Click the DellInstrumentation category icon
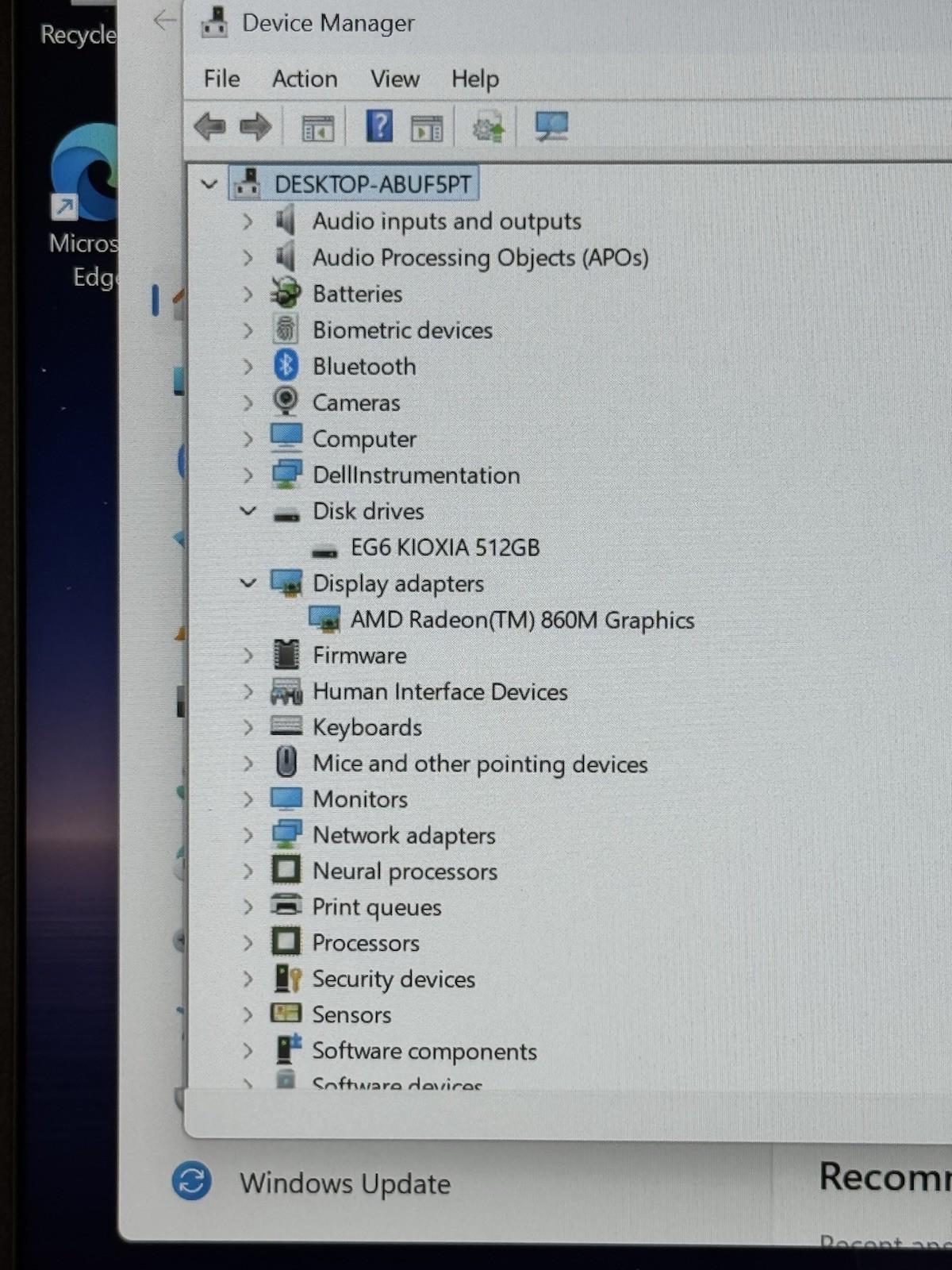The width and height of the screenshot is (952, 1270). click(x=286, y=474)
